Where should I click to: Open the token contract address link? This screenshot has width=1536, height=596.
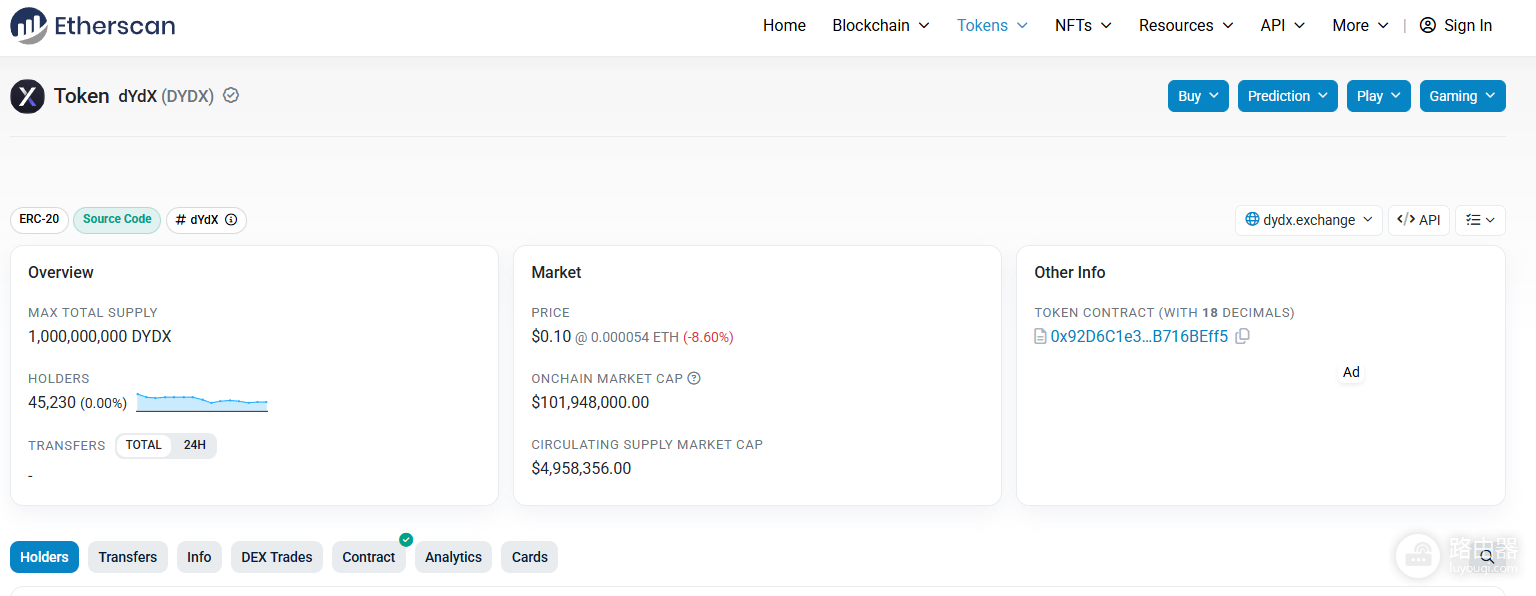[1139, 337]
